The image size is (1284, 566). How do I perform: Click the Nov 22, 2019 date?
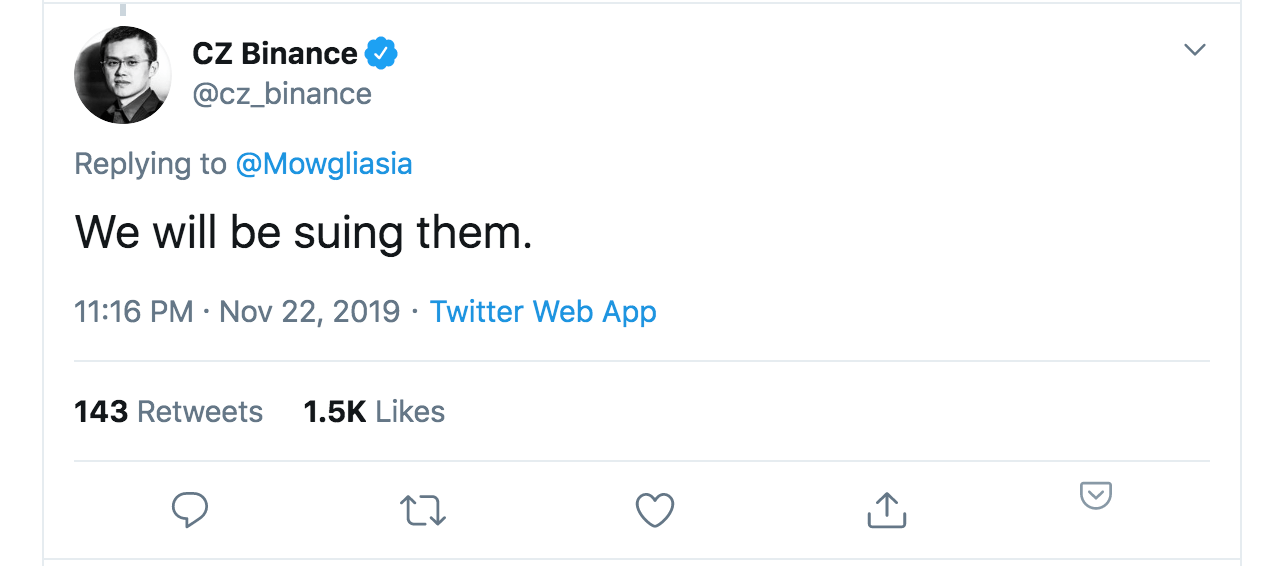pyautogui.click(x=309, y=312)
